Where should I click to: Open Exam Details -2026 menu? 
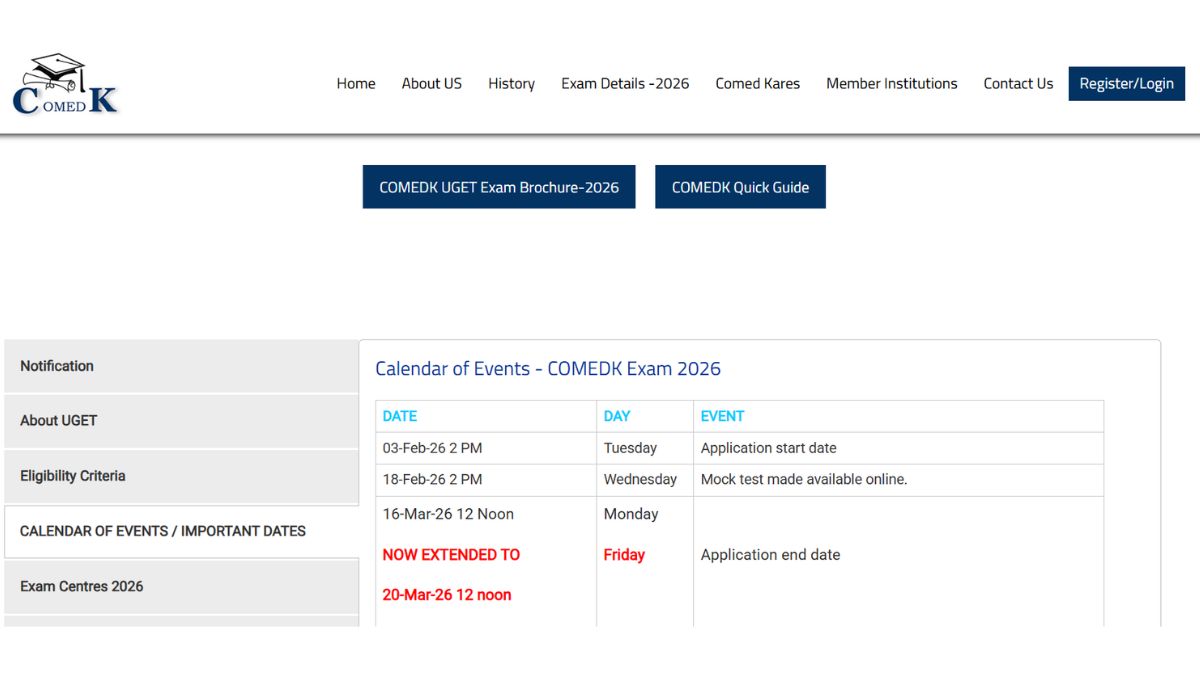click(625, 84)
